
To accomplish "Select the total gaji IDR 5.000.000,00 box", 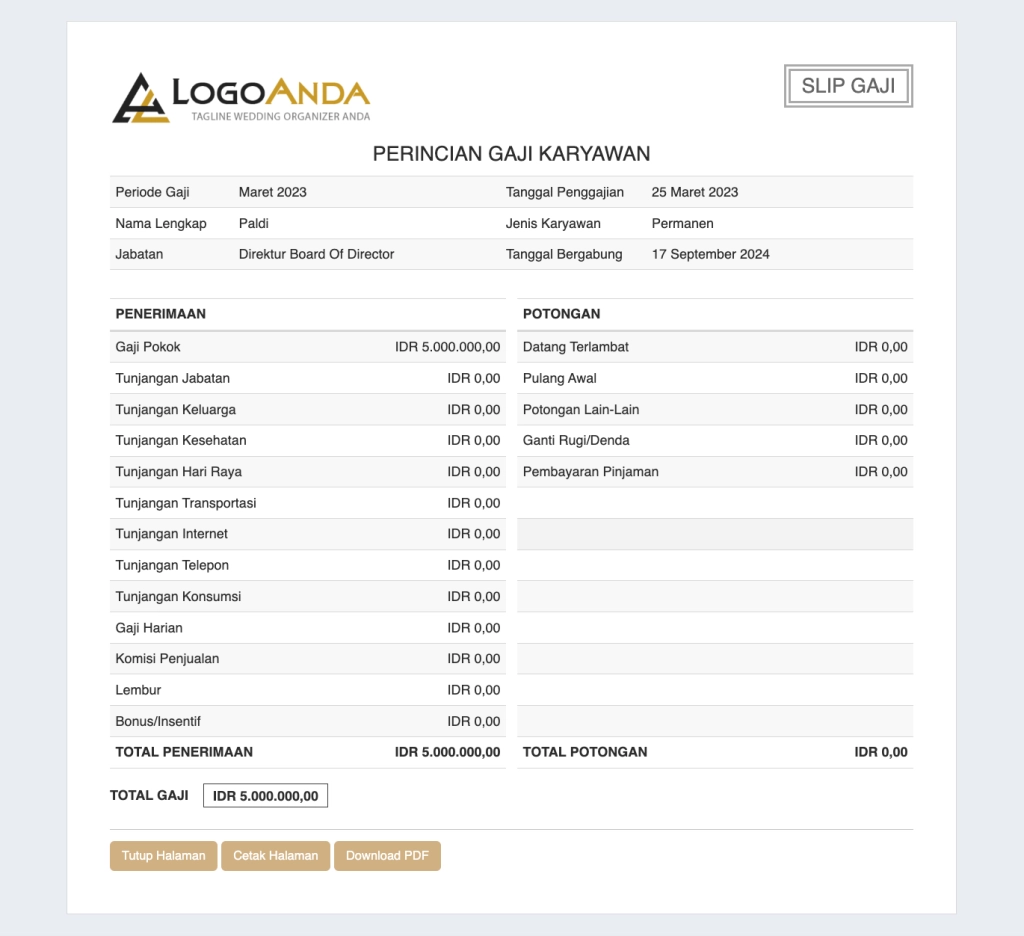I will click(265, 796).
